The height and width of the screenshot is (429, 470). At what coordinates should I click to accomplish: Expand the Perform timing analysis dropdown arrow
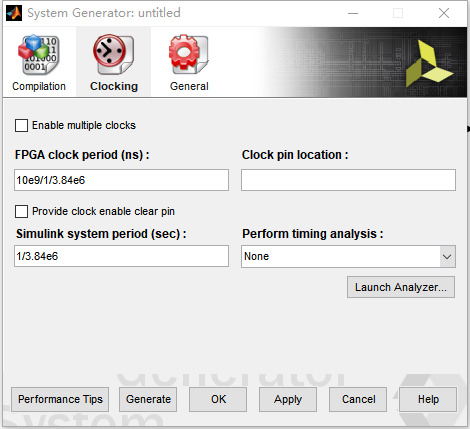point(447,256)
